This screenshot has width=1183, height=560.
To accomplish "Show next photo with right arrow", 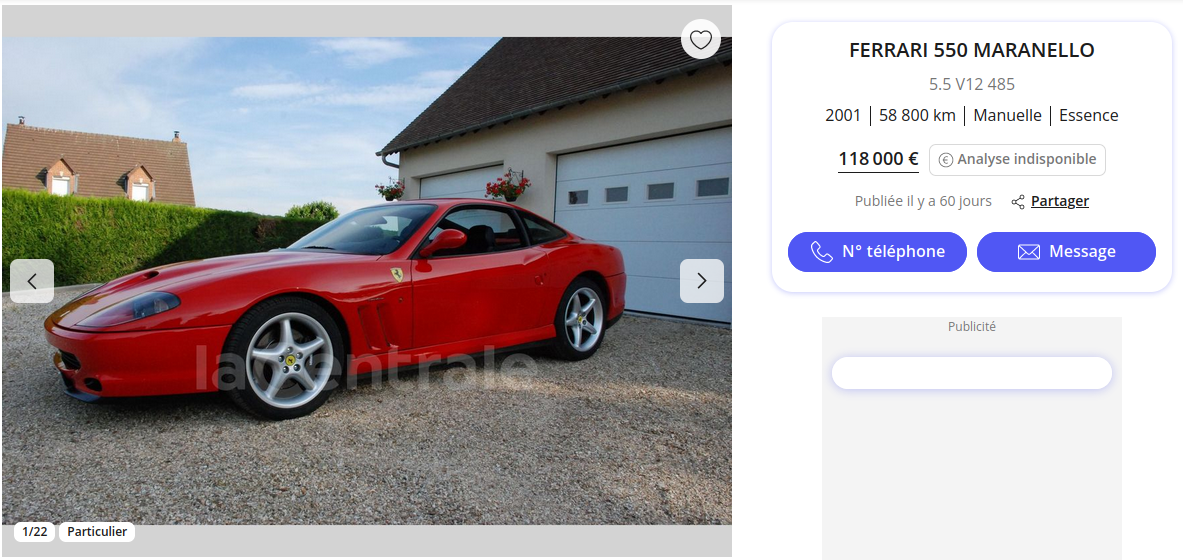I will [x=702, y=281].
